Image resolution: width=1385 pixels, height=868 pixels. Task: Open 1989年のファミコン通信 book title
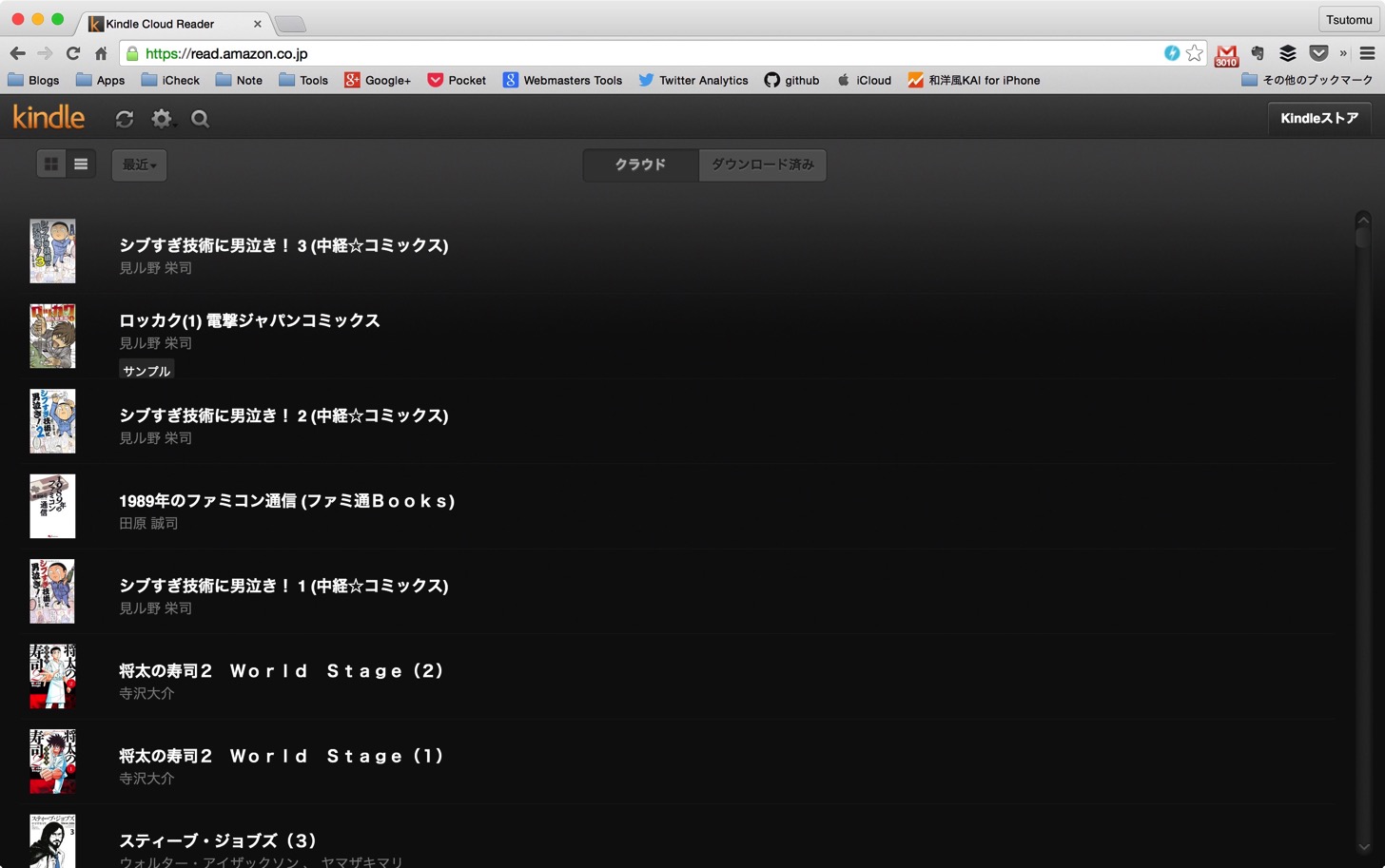click(286, 501)
